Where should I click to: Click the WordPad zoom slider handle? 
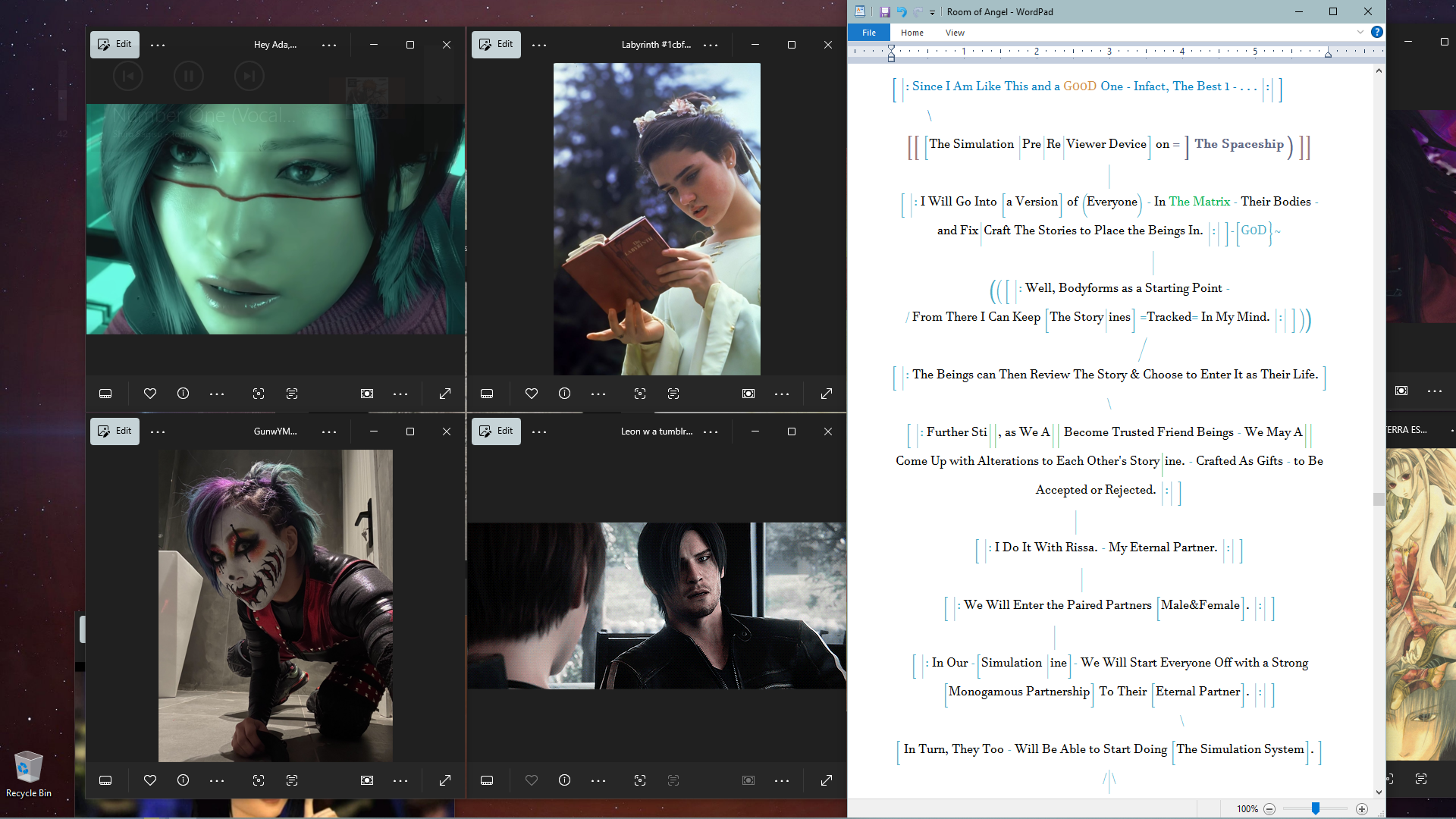[x=1316, y=809]
